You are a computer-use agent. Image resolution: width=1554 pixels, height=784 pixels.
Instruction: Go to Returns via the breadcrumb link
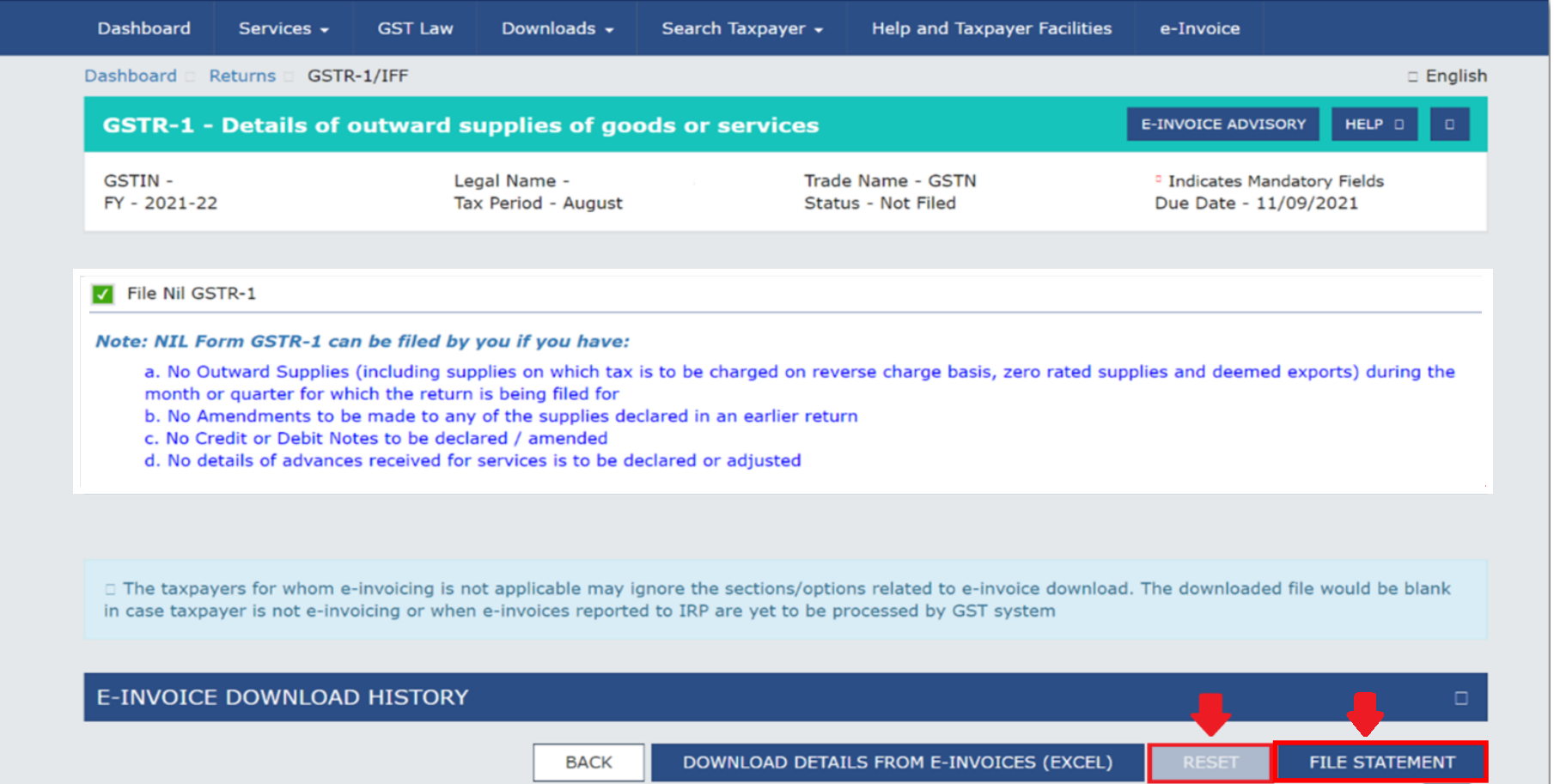point(242,76)
